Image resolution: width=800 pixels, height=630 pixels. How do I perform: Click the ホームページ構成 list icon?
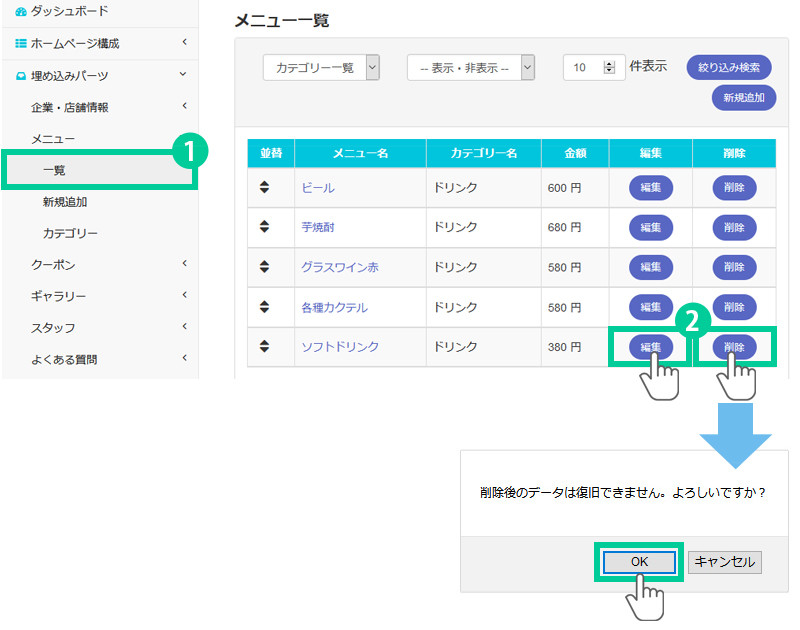click(22, 44)
